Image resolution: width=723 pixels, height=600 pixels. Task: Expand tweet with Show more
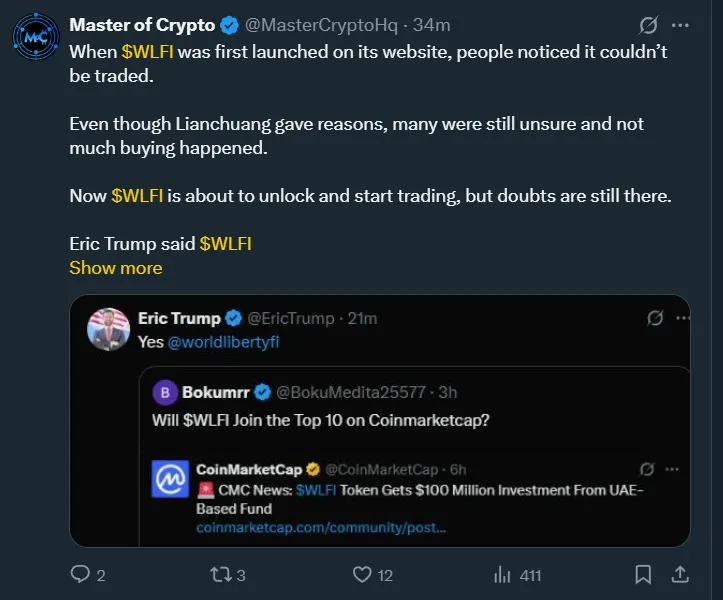pos(115,267)
